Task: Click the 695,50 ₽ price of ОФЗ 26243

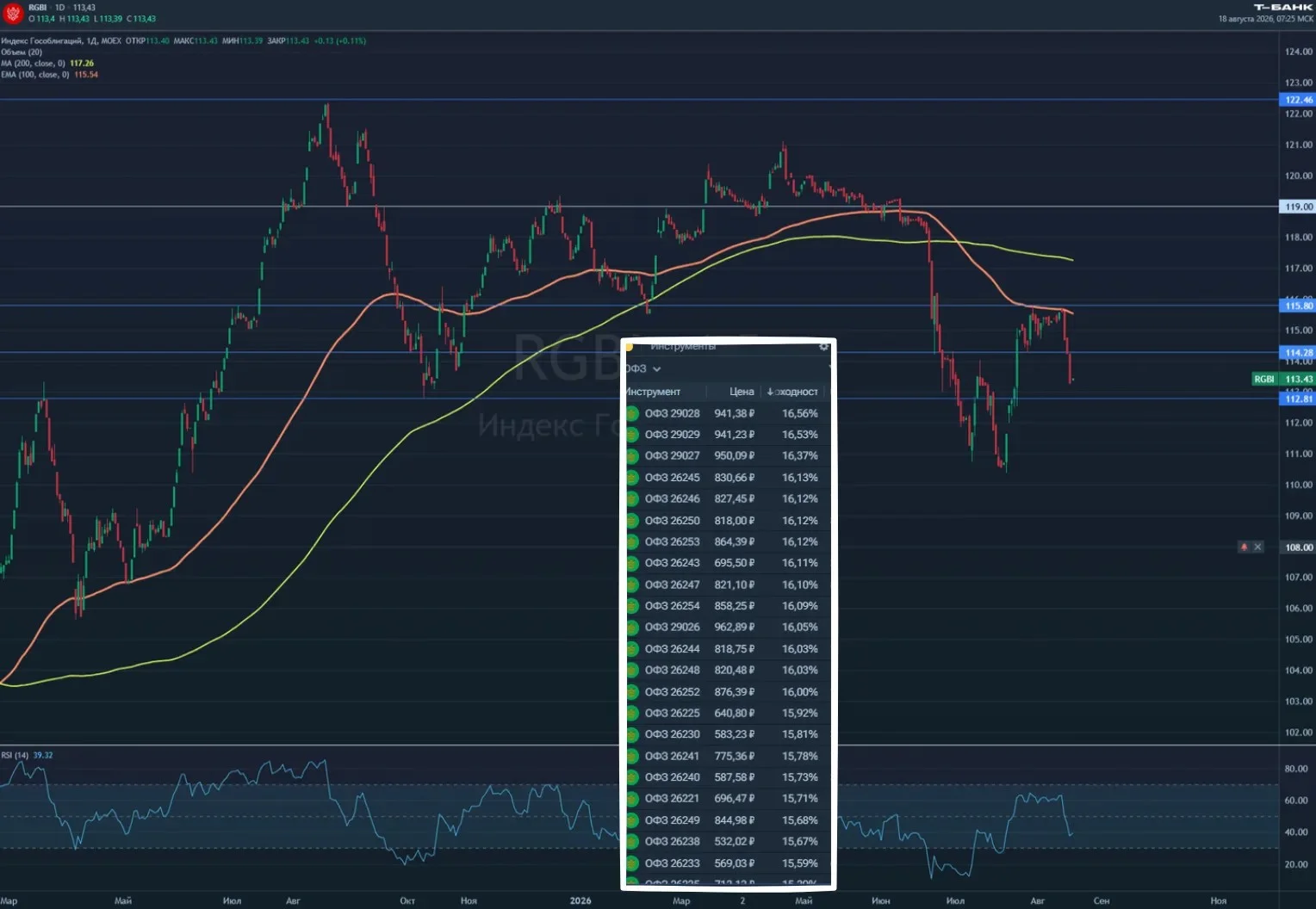Action: tap(735, 563)
